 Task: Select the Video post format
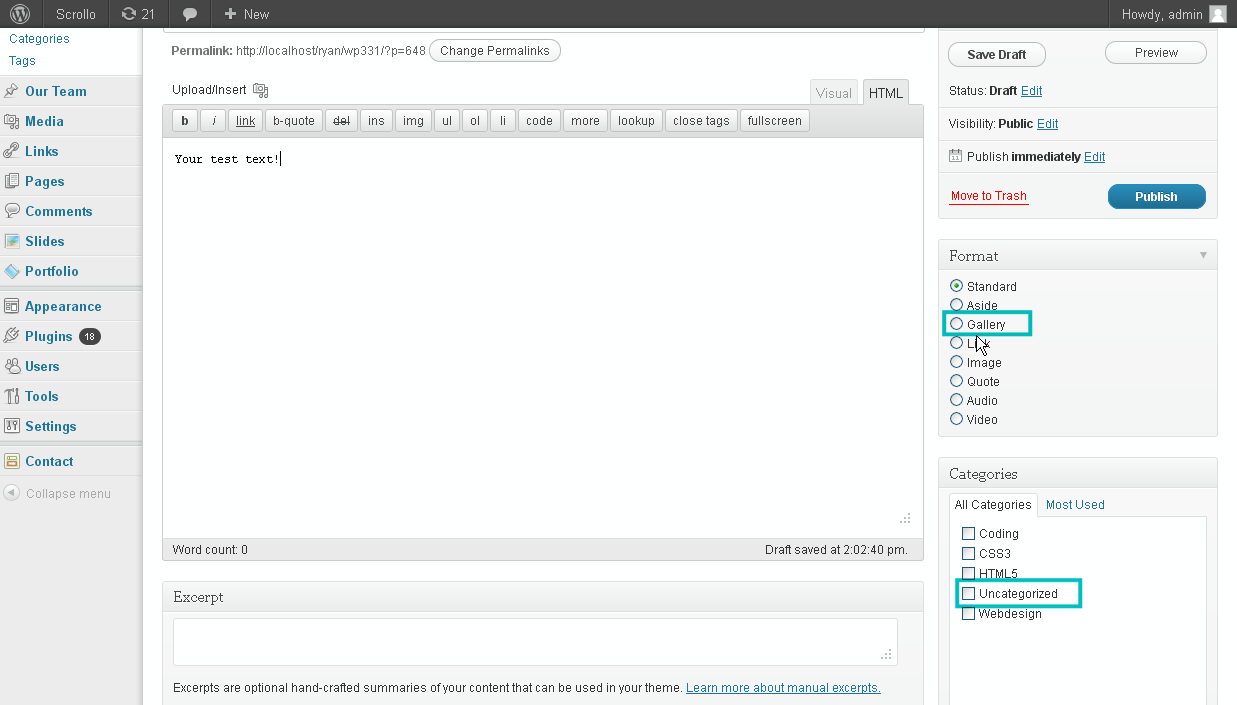click(x=957, y=419)
